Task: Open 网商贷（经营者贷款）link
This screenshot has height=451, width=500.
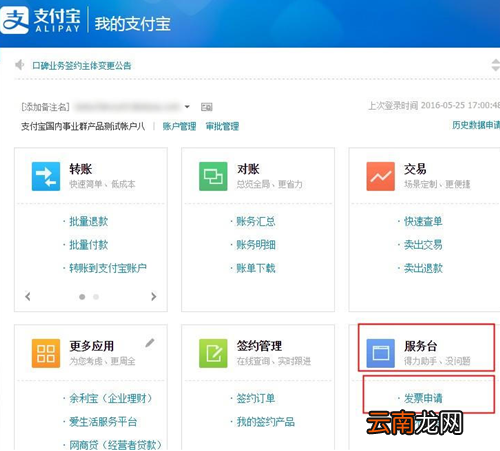Action: [x=116, y=445]
